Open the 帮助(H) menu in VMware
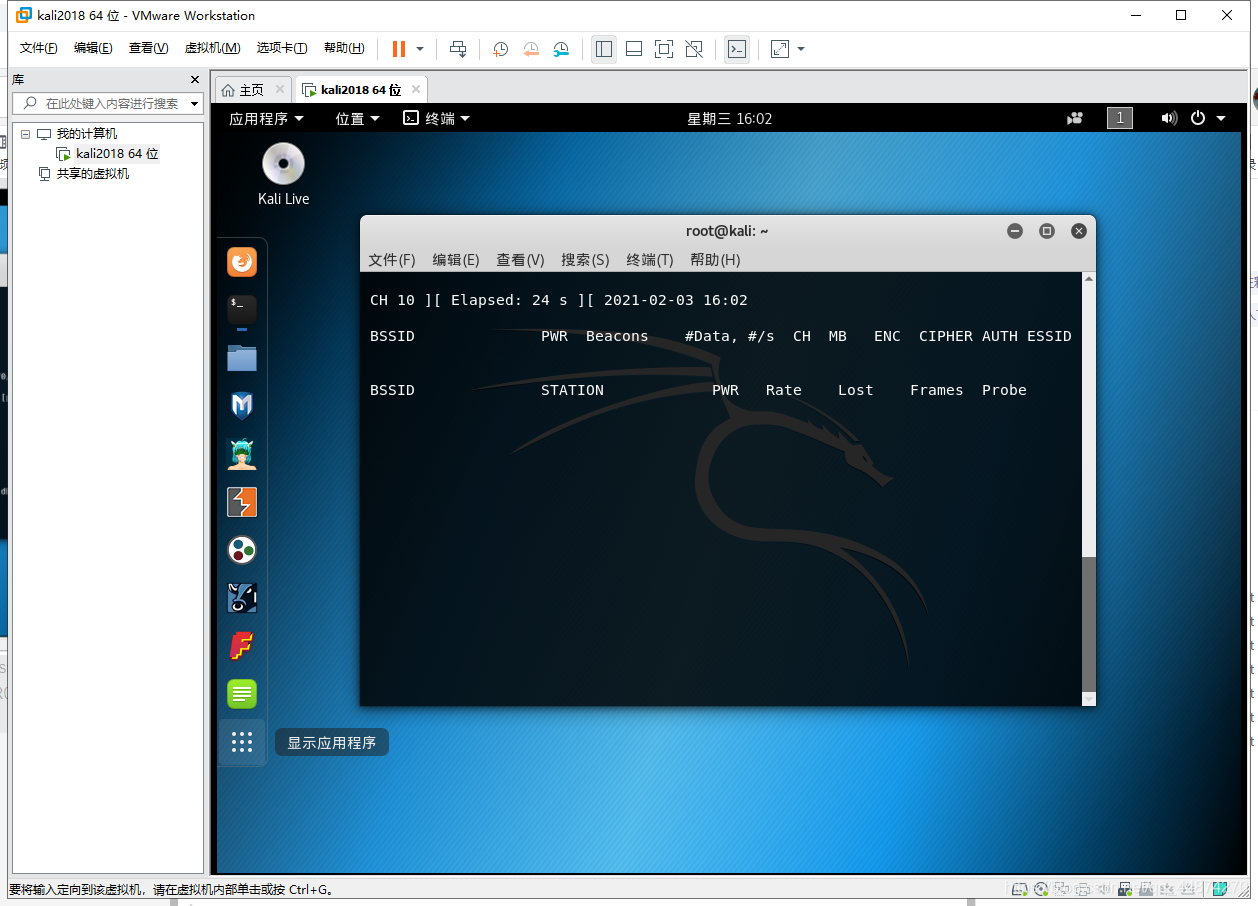1258x906 pixels. (x=344, y=48)
